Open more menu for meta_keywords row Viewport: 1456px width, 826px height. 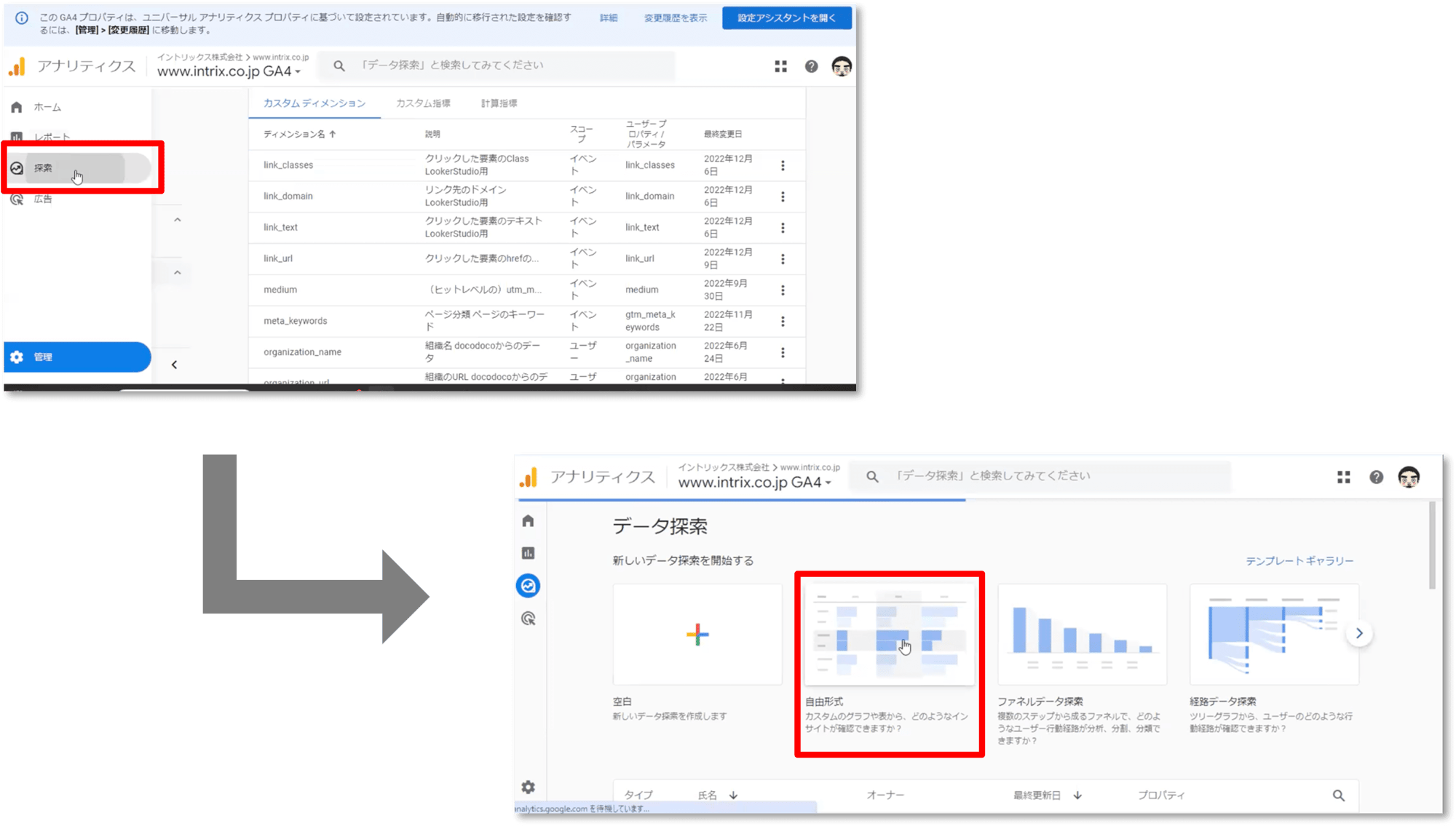pos(783,322)
